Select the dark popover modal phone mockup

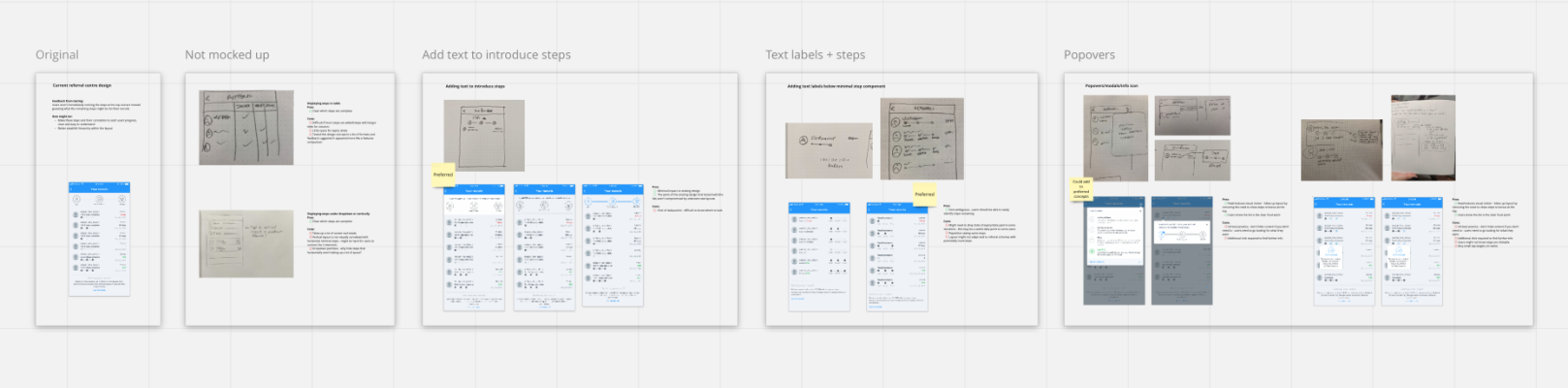coord(1114,250)
